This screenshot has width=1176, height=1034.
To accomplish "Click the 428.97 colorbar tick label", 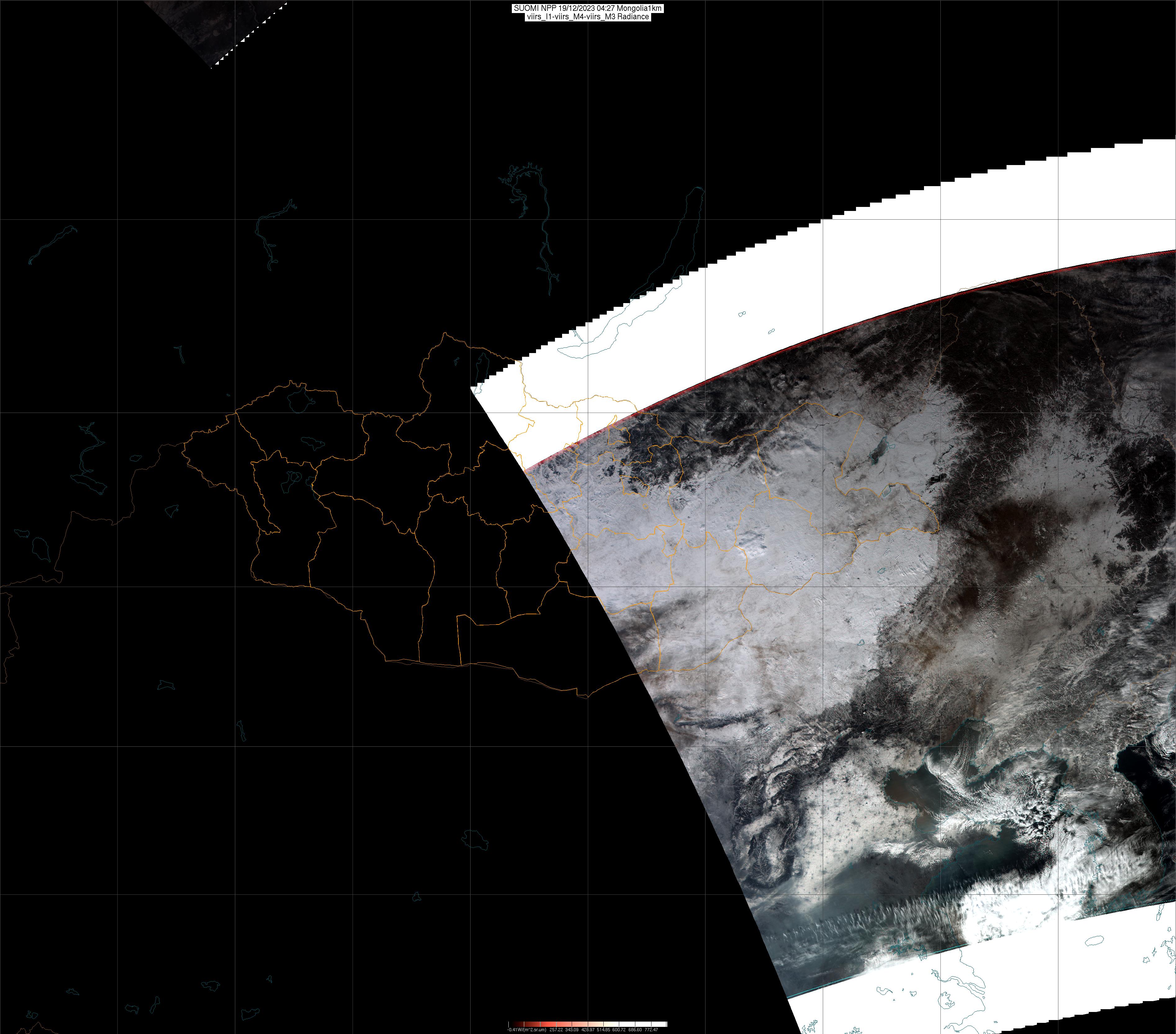I will point(588,1029).
